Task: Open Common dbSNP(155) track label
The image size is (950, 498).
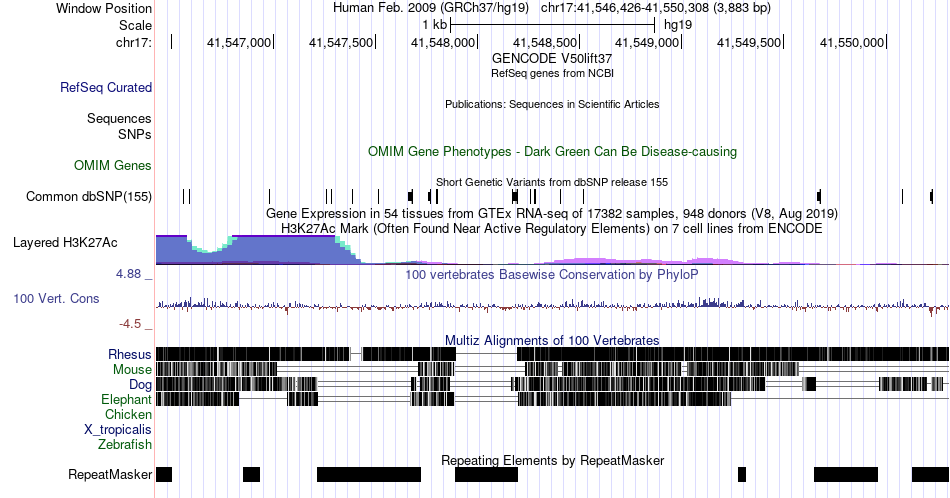Action: (x=89, y=196)
